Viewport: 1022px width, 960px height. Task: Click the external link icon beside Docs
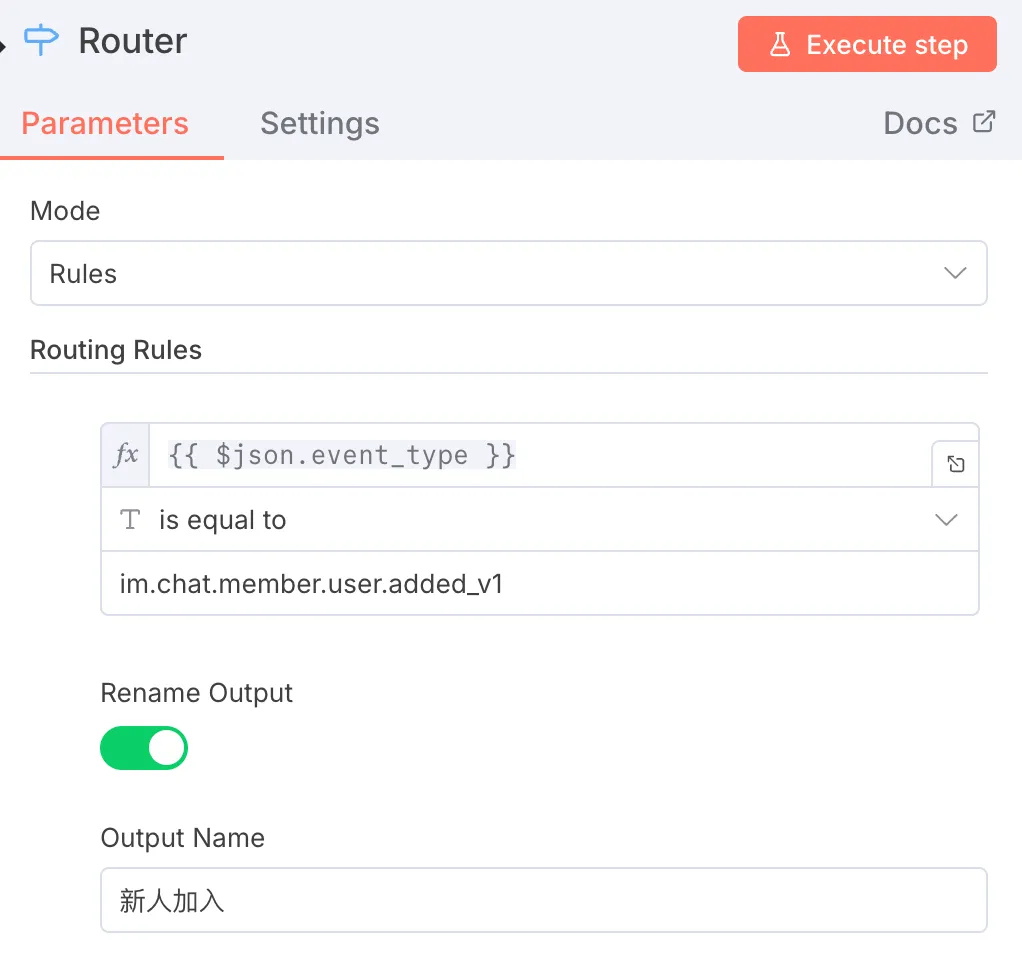coord(984,122)
